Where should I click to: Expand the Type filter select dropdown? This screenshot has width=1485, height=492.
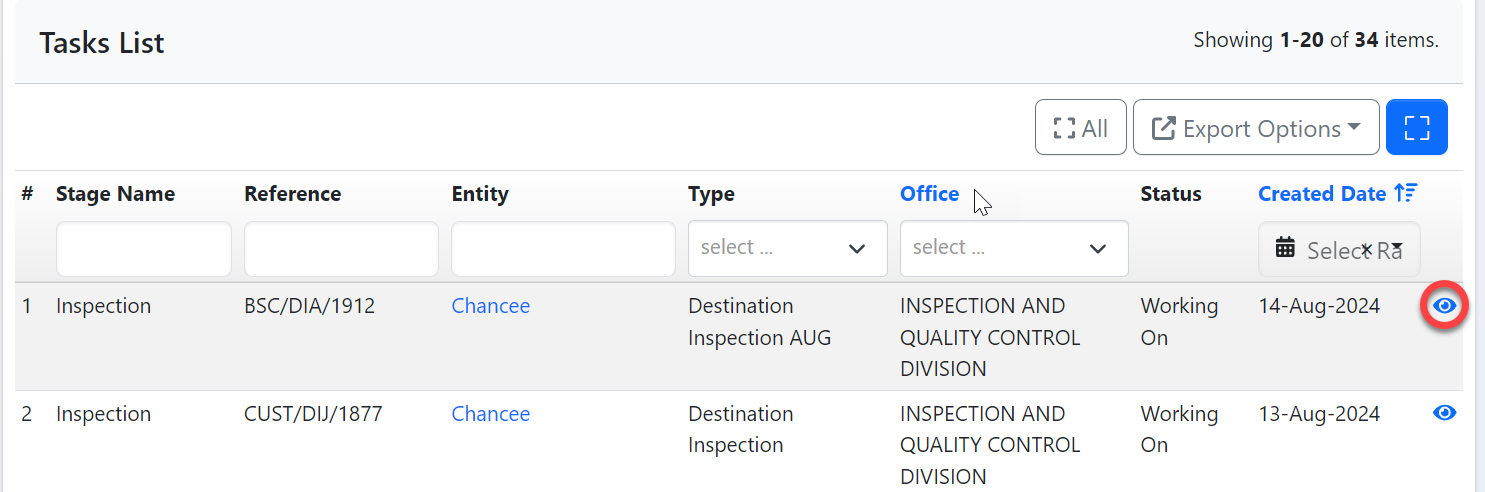[x=787, y=248]
